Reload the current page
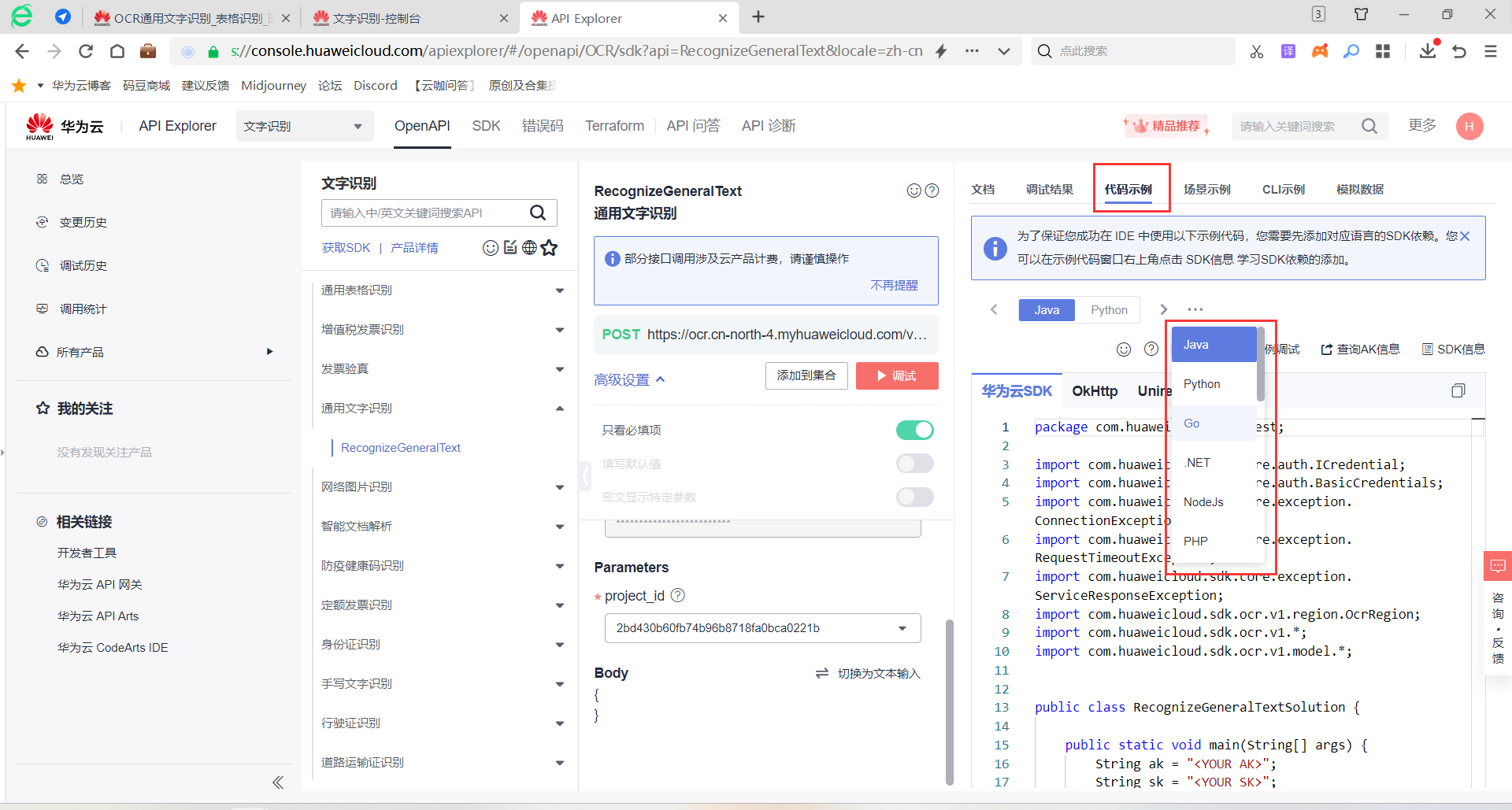 [86, 51]
